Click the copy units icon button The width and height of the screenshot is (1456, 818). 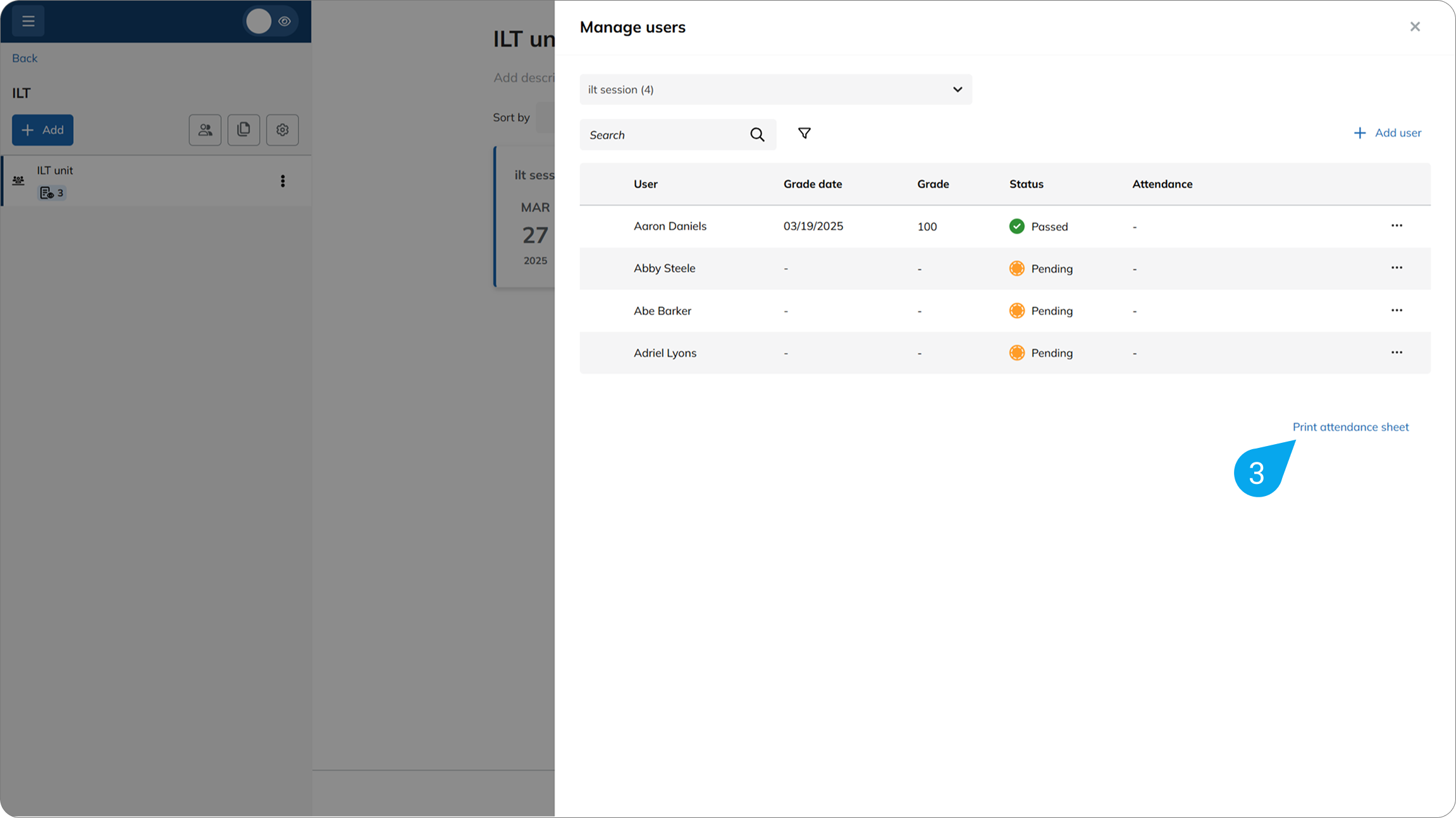click(x=244, y=130)
